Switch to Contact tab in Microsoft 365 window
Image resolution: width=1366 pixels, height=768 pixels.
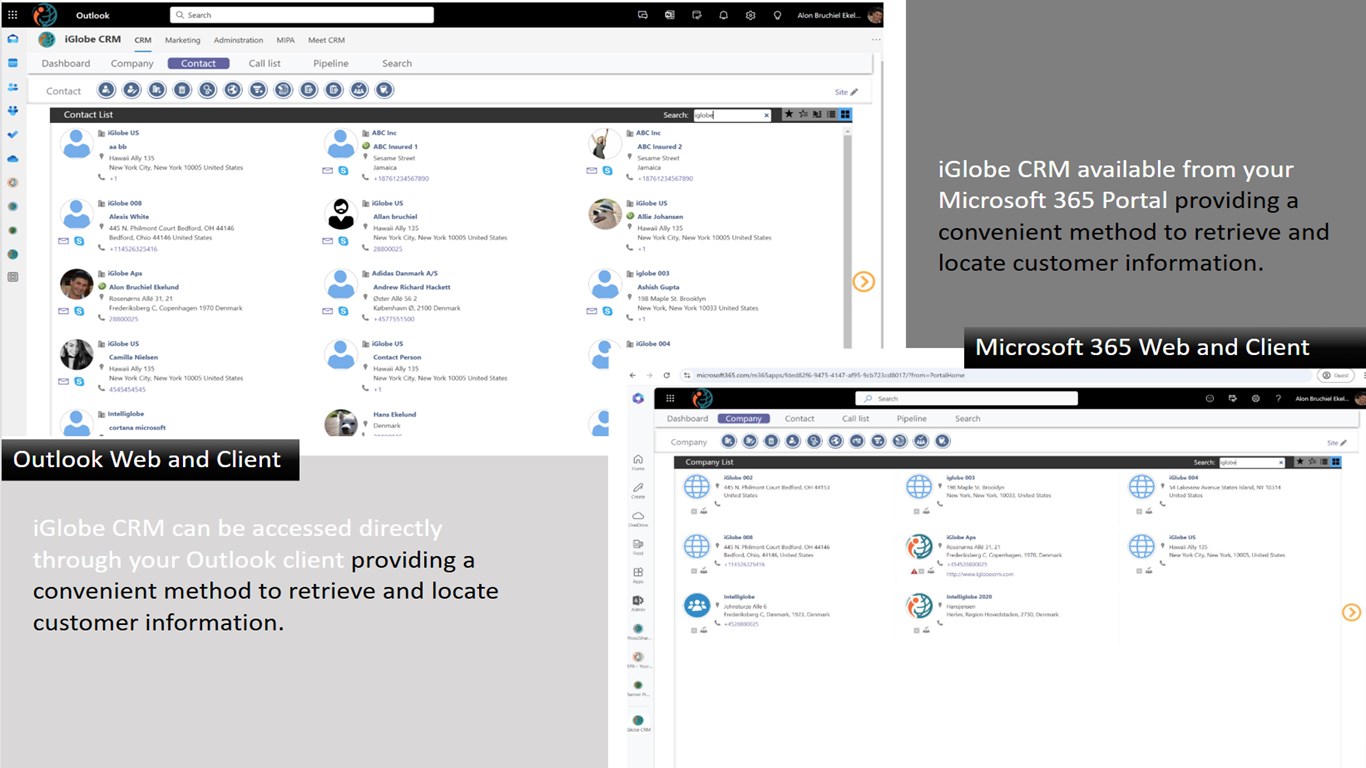coord(800,419)
